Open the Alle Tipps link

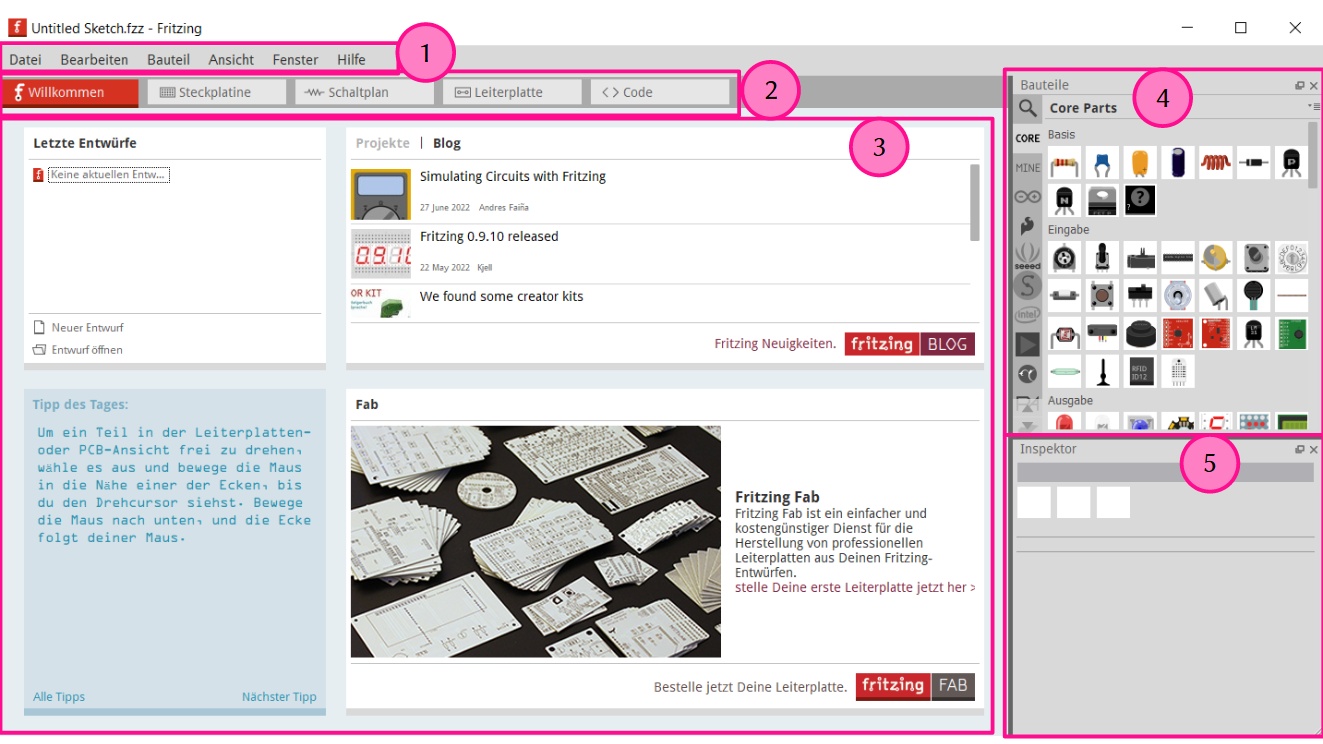(59, 697)
